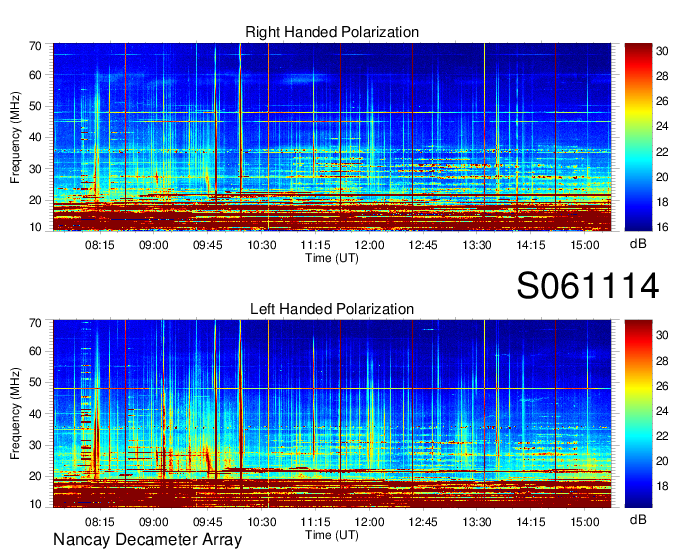This screenshot has height=552, width=680.
Task: Click 11:15 time tick under Right Handed plot
Action: click(x=315, y=245)
